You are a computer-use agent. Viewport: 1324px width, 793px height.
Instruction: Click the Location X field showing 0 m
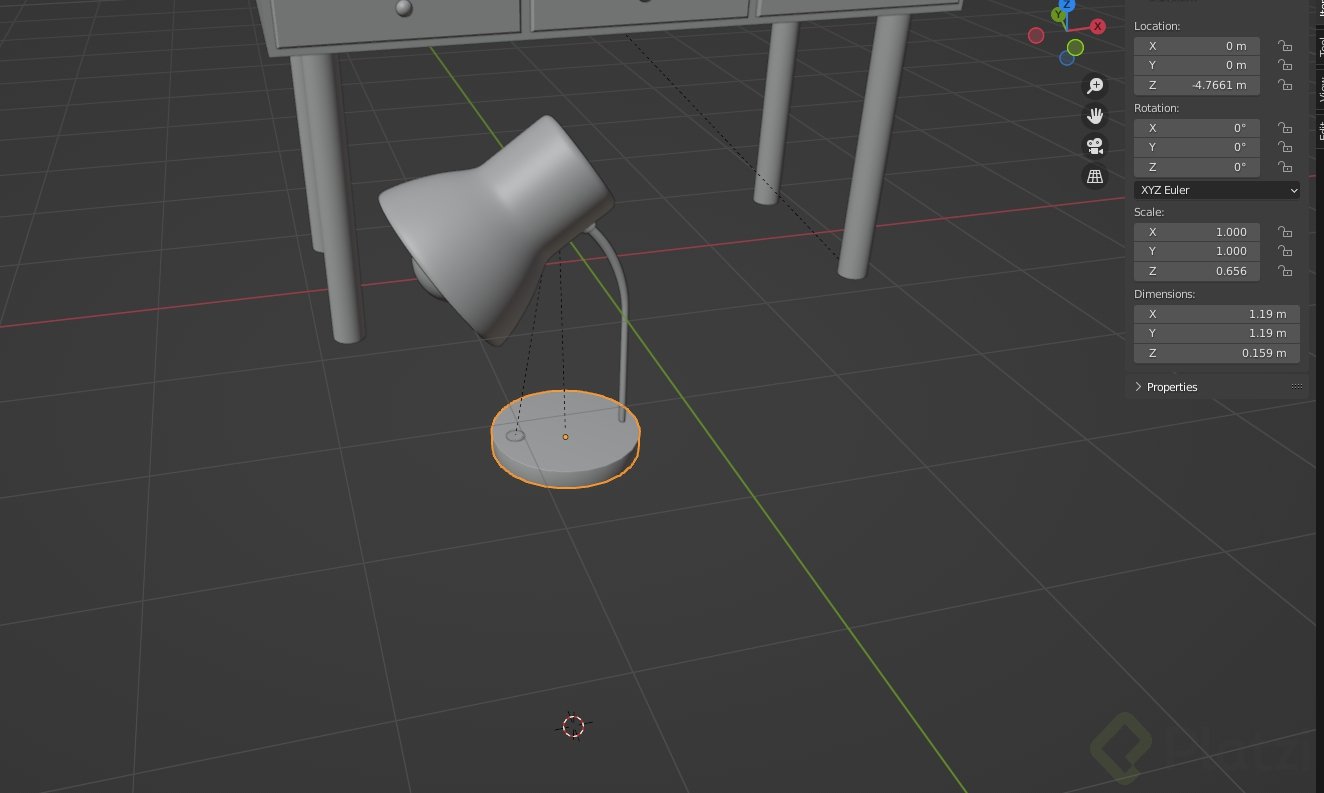coord(1197,46)
